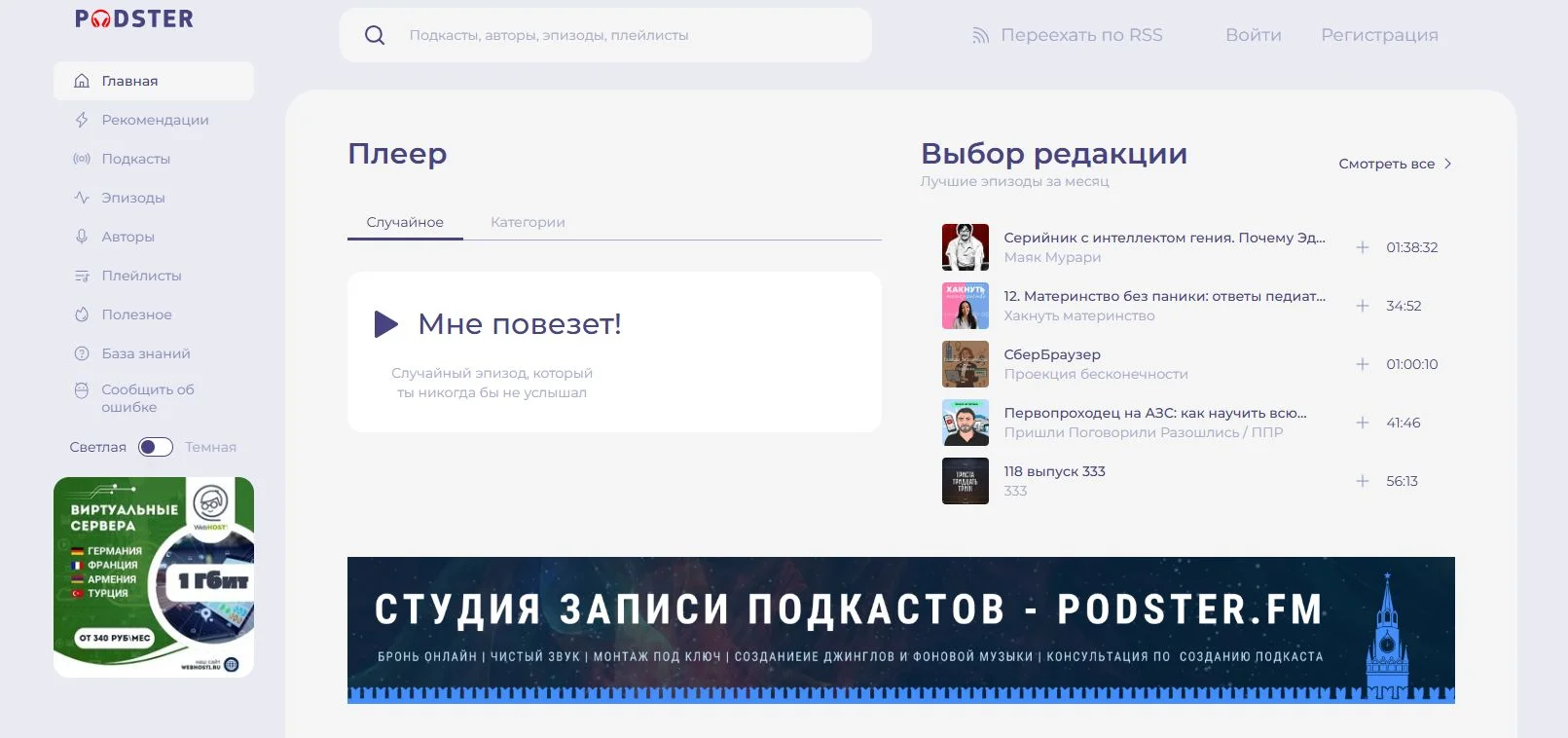Add 118 выпуск 333 episode with plus
1568x738 pixels.
click(1363, 481)
